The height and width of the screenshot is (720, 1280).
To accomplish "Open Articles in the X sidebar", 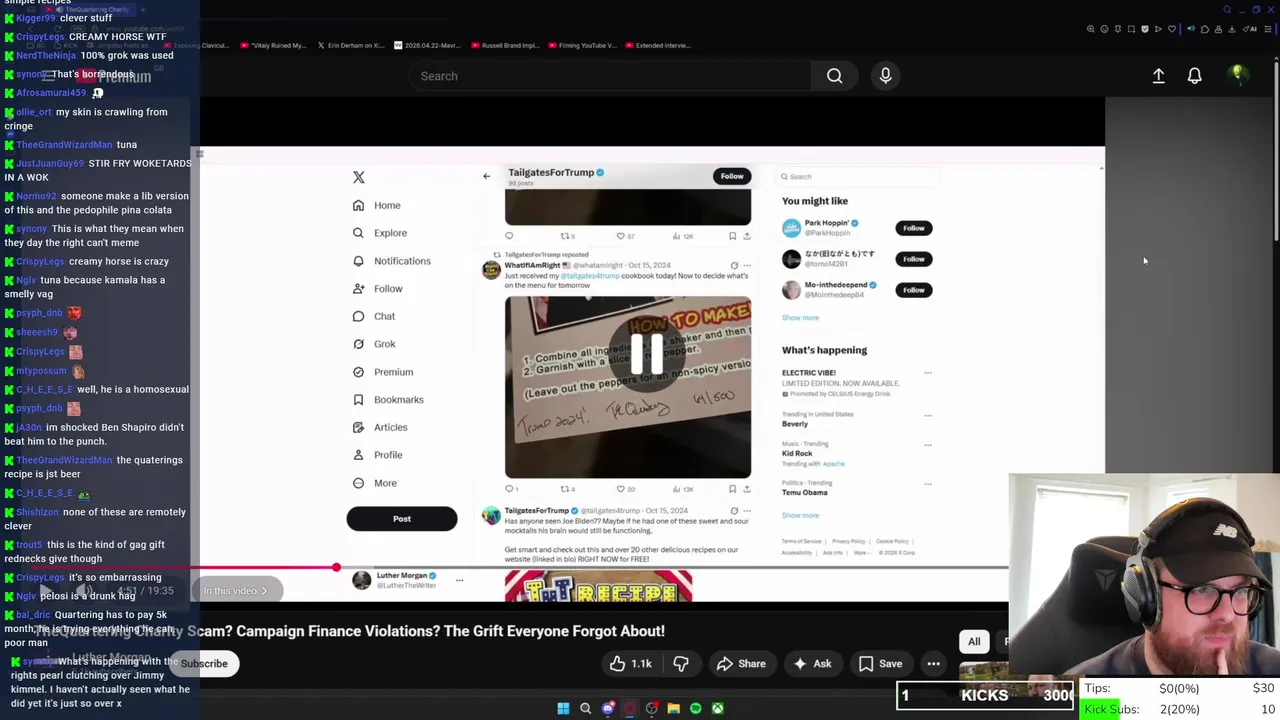I will pos(379,427).
